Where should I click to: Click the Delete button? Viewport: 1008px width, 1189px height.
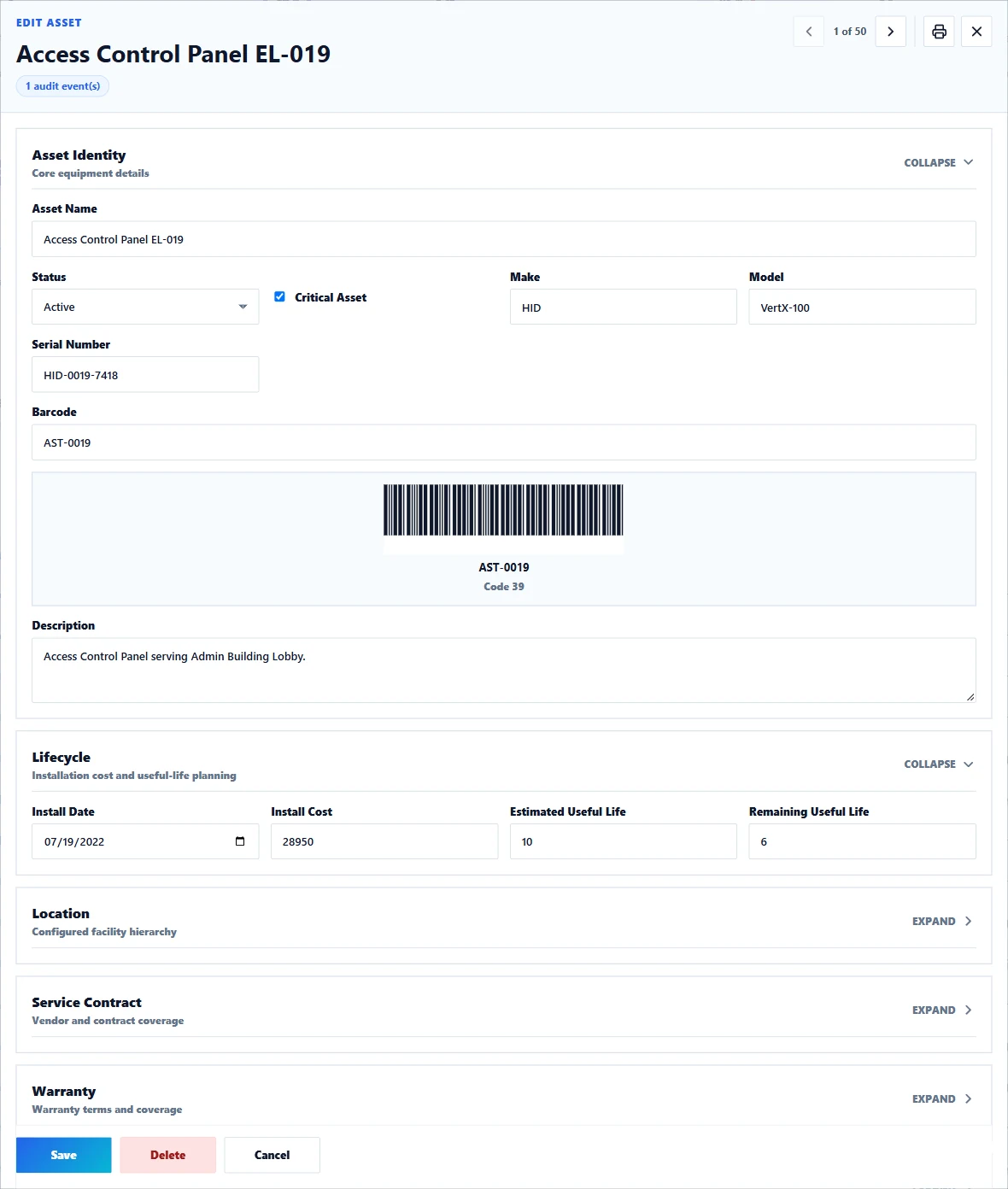point(168,1155)
